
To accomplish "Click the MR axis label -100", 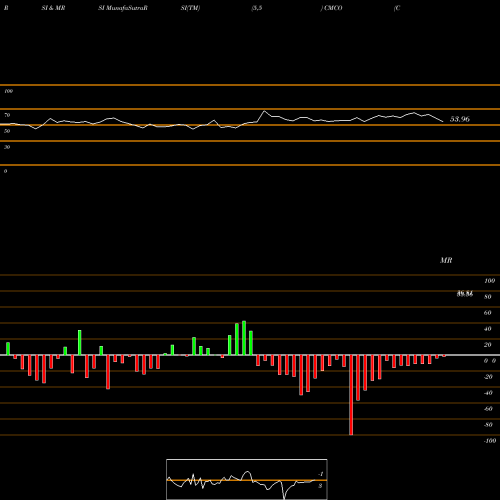I will click(490, 441).
